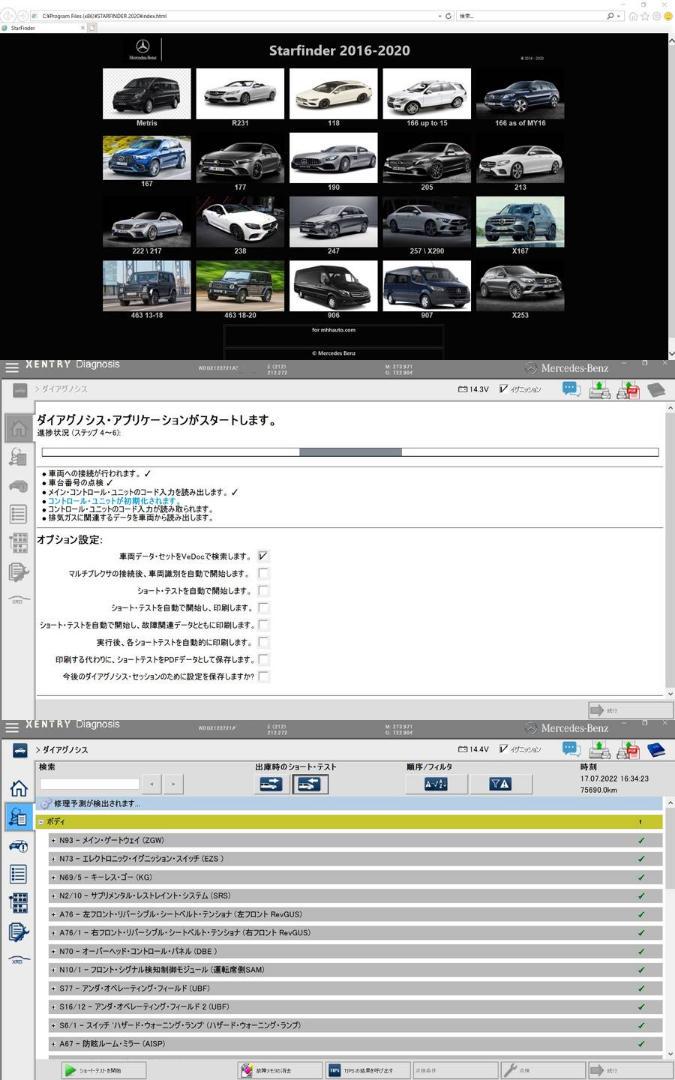Open the 213 model thumbnail in Starfinder
This screenshot has height=1080, width=675.
click(x=520, y=159)
